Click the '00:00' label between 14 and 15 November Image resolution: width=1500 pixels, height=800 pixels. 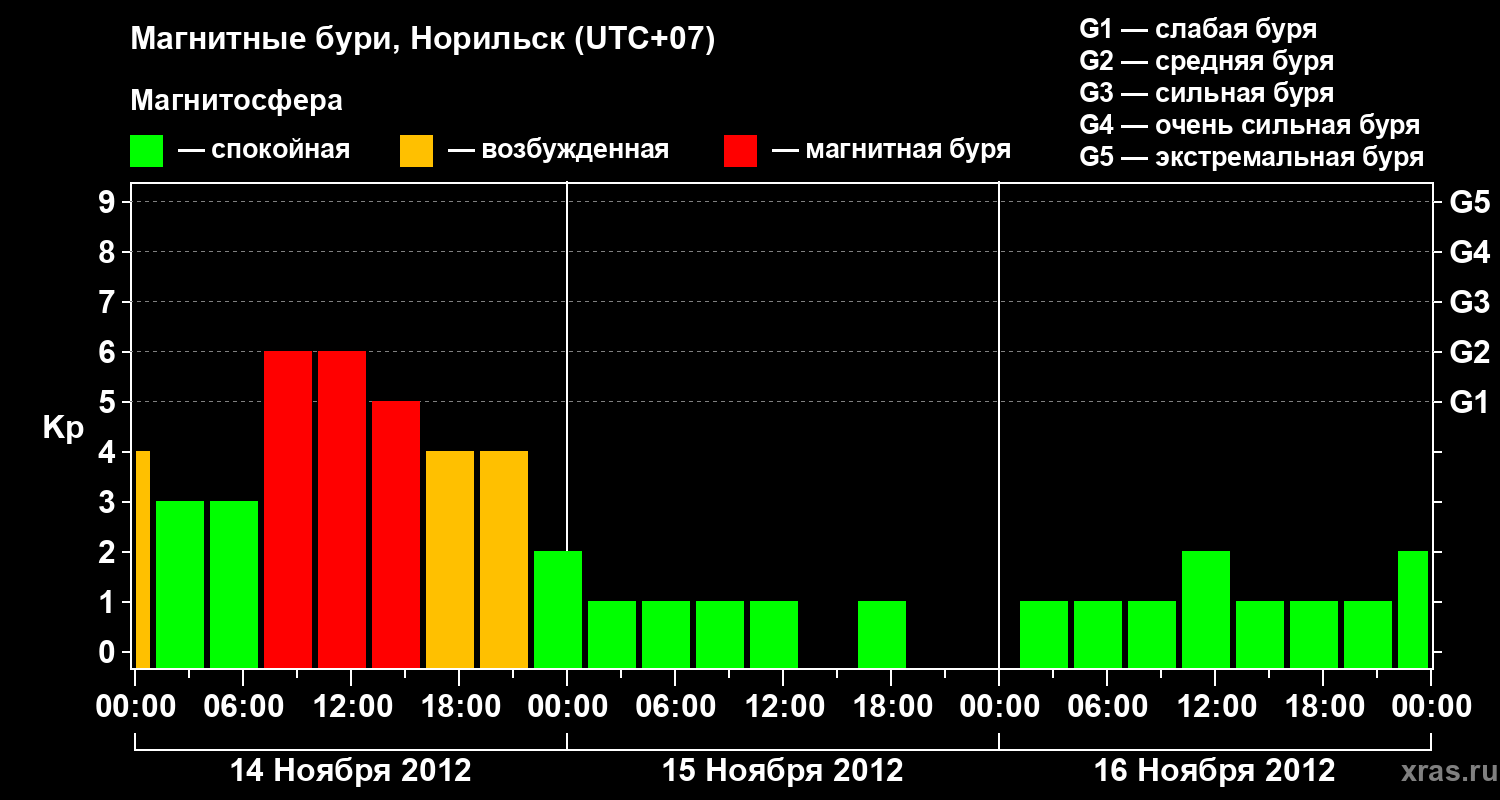[x=567, y=706]
